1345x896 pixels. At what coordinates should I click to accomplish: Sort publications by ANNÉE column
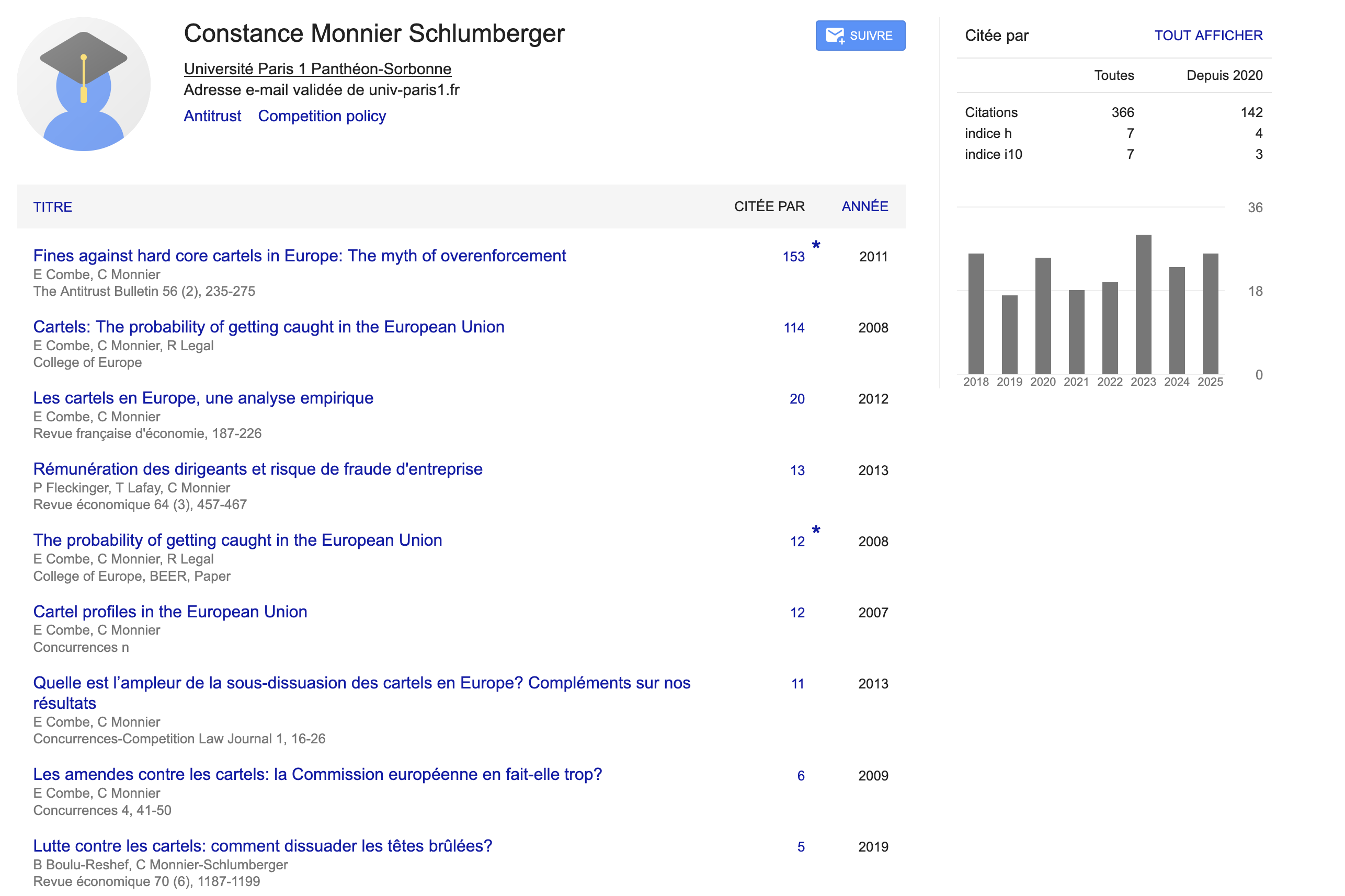point(864,206)
